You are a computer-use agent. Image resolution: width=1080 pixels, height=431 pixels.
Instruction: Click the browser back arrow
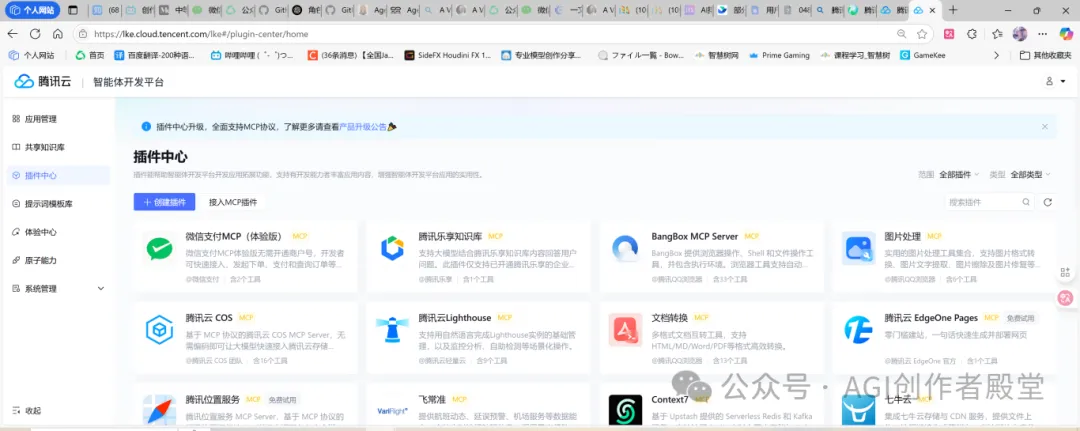(x=12, y=34)
